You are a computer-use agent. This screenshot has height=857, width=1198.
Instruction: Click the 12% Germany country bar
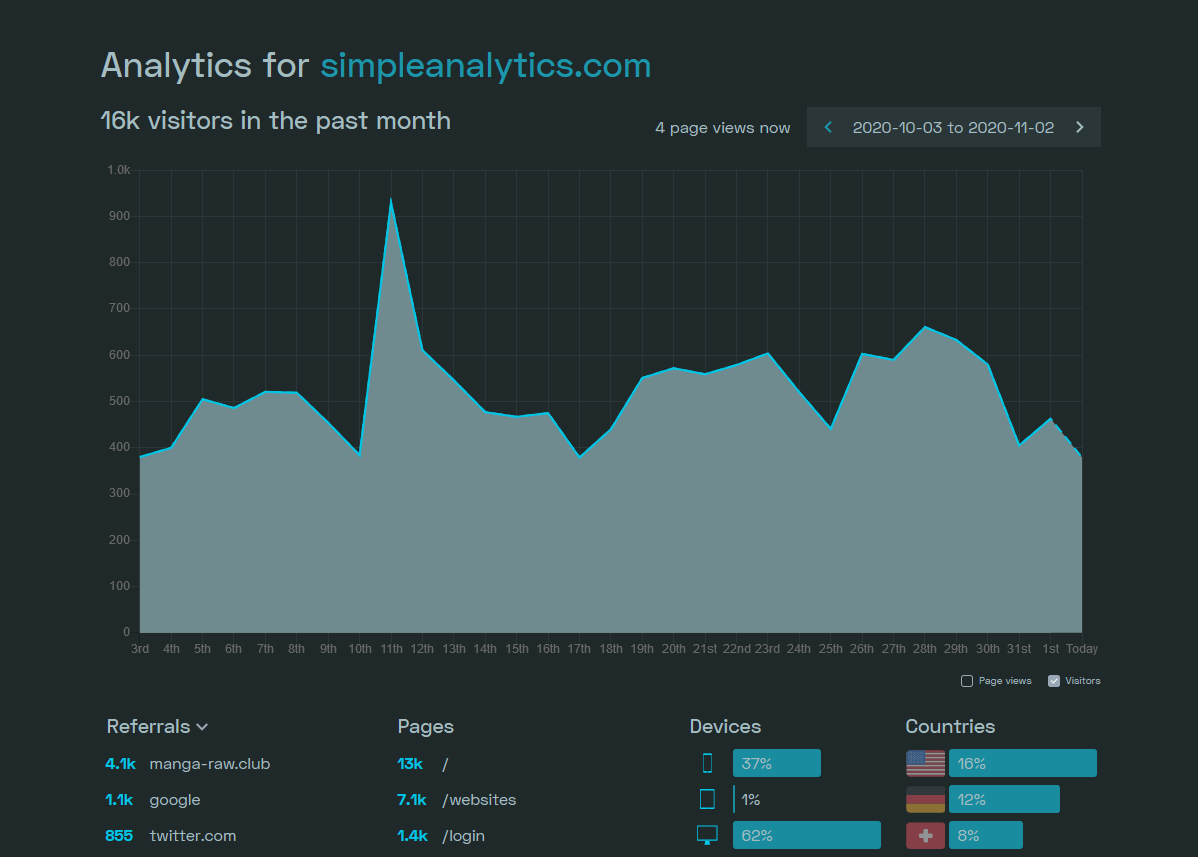pos(1004,799)
